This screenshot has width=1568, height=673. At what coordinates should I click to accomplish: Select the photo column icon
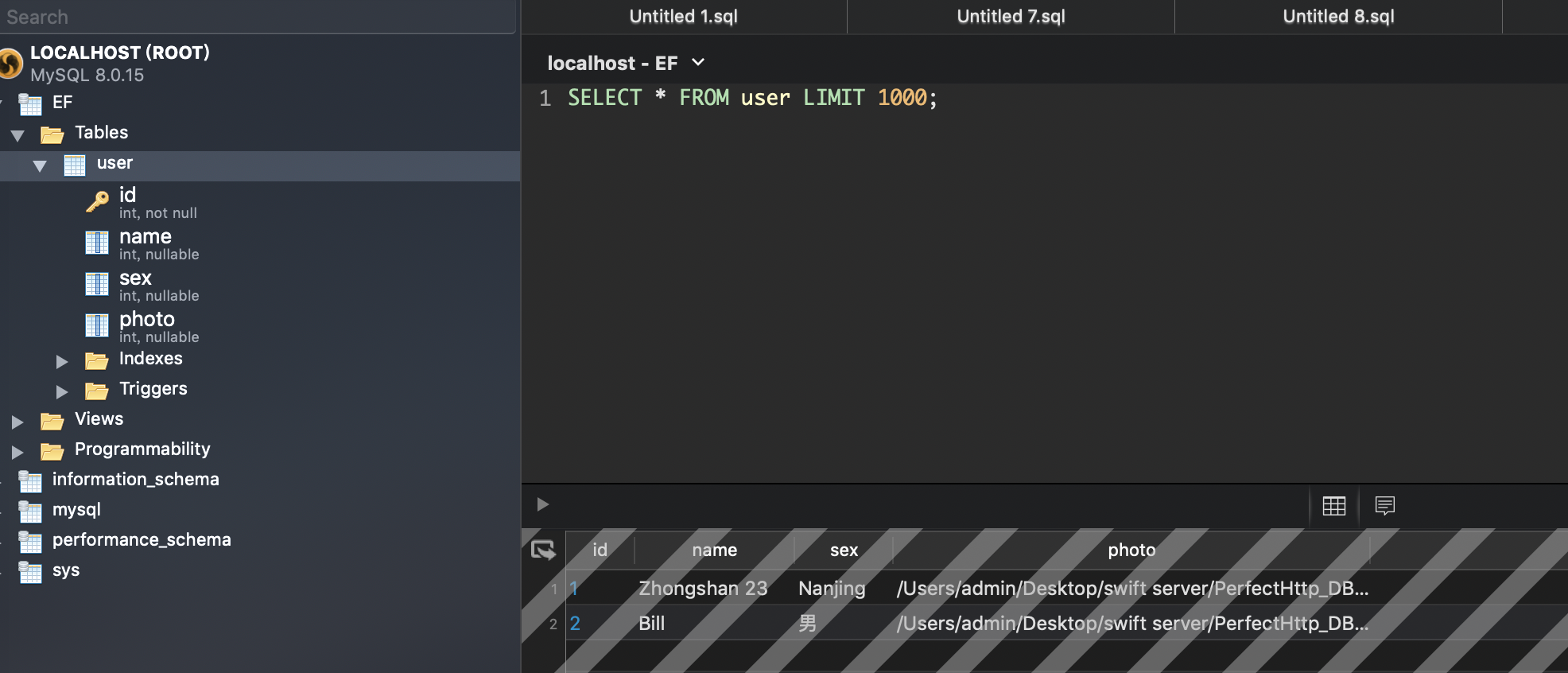pyautogui.click(x=97, y=326)
